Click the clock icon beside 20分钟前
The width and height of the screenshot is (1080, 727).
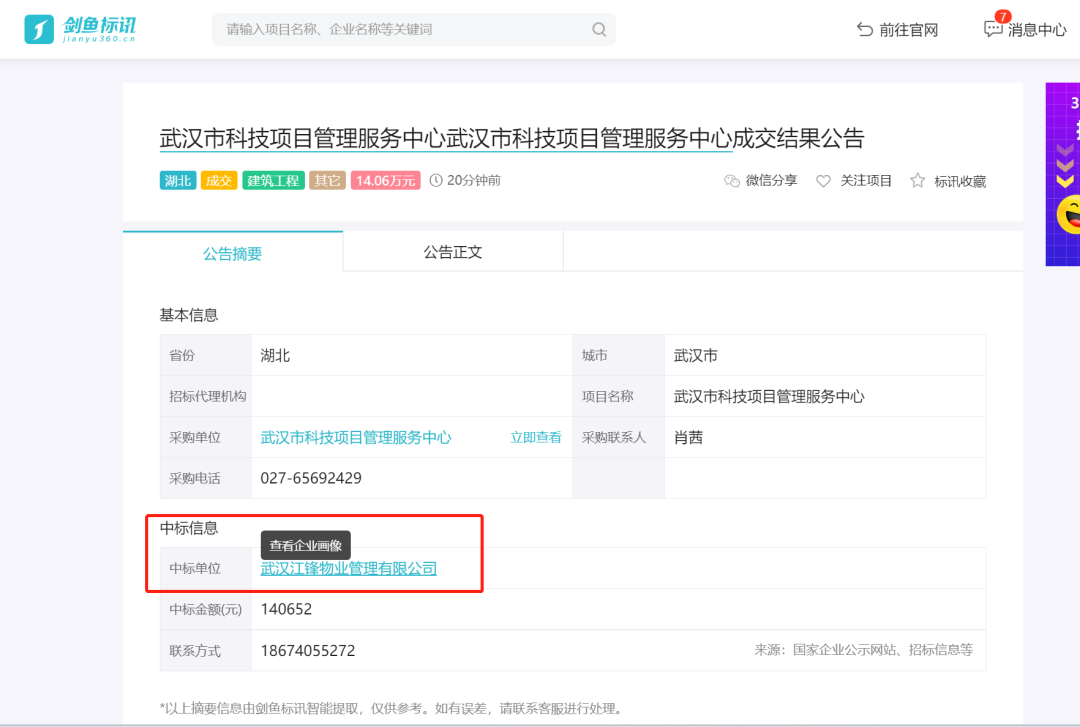click(436, 181)
